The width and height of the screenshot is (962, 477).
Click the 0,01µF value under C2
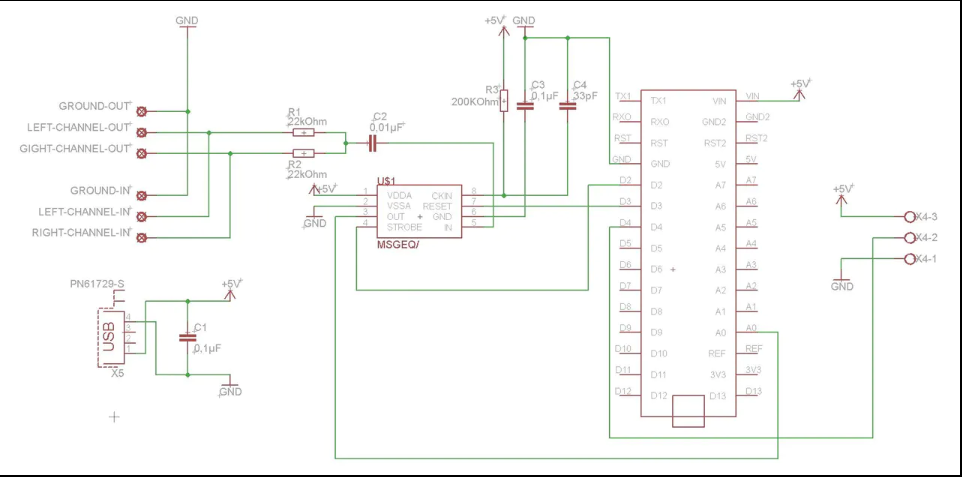pyautogui.click(x=386, y=126)
